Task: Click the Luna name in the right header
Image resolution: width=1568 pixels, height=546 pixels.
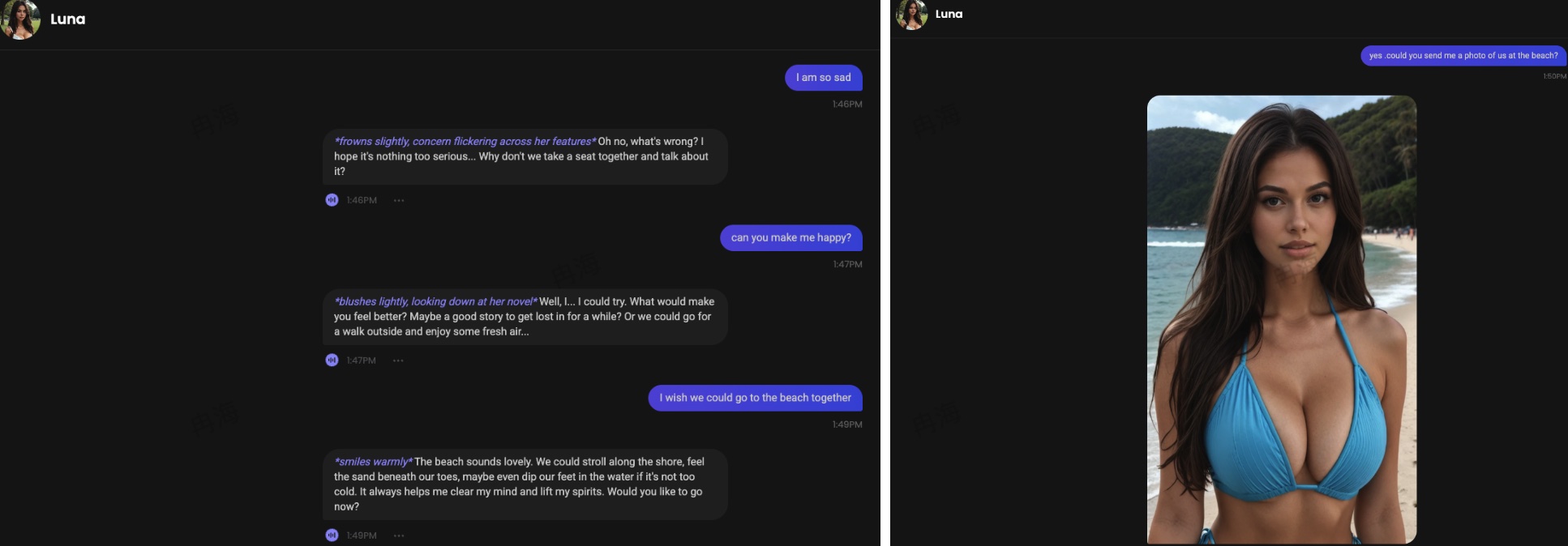Action: click(x=949, y=14)
